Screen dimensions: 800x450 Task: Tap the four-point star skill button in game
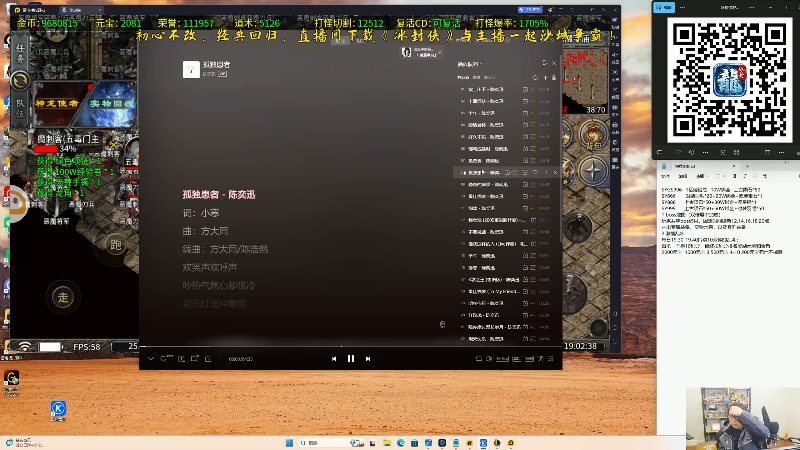pyautogui.click(x=592, y=171)
